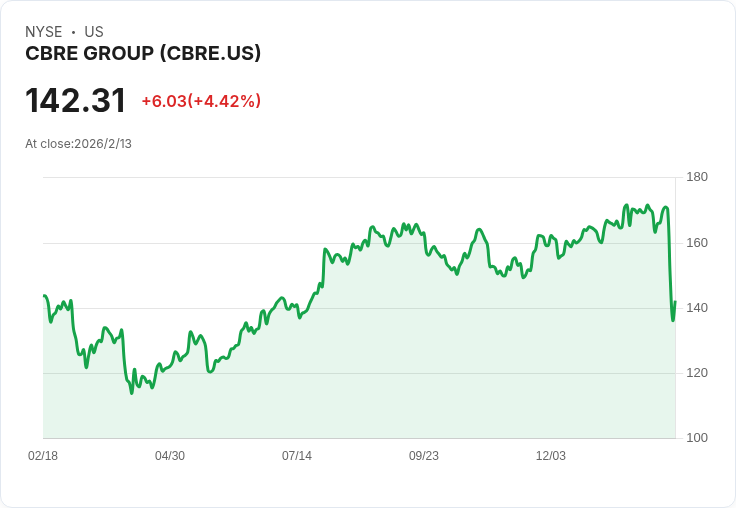Screen dimensions: 736x508
Task: Click the At close date text
Action: [78, 143]
